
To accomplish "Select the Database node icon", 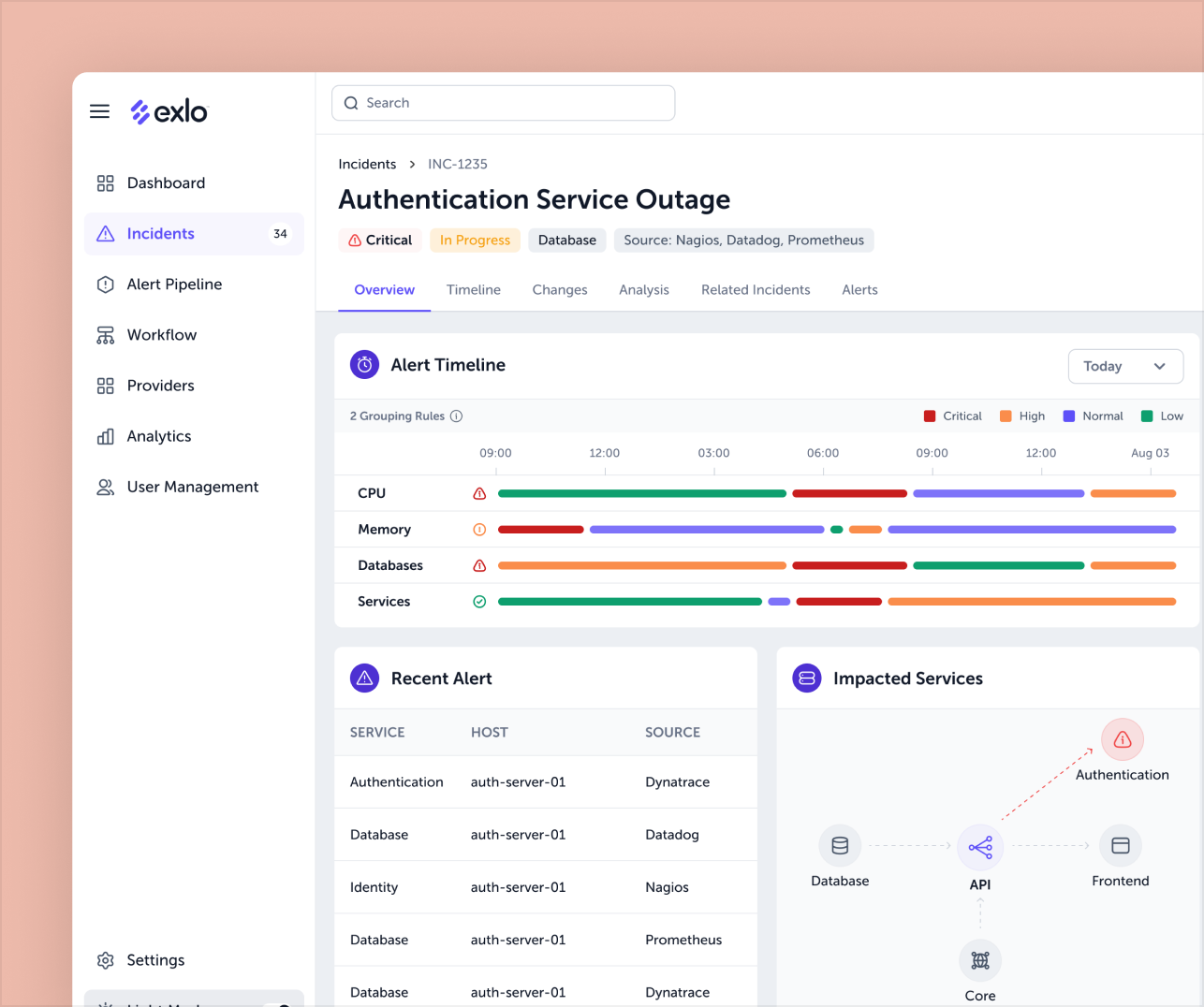I will (x=840, y=846).
